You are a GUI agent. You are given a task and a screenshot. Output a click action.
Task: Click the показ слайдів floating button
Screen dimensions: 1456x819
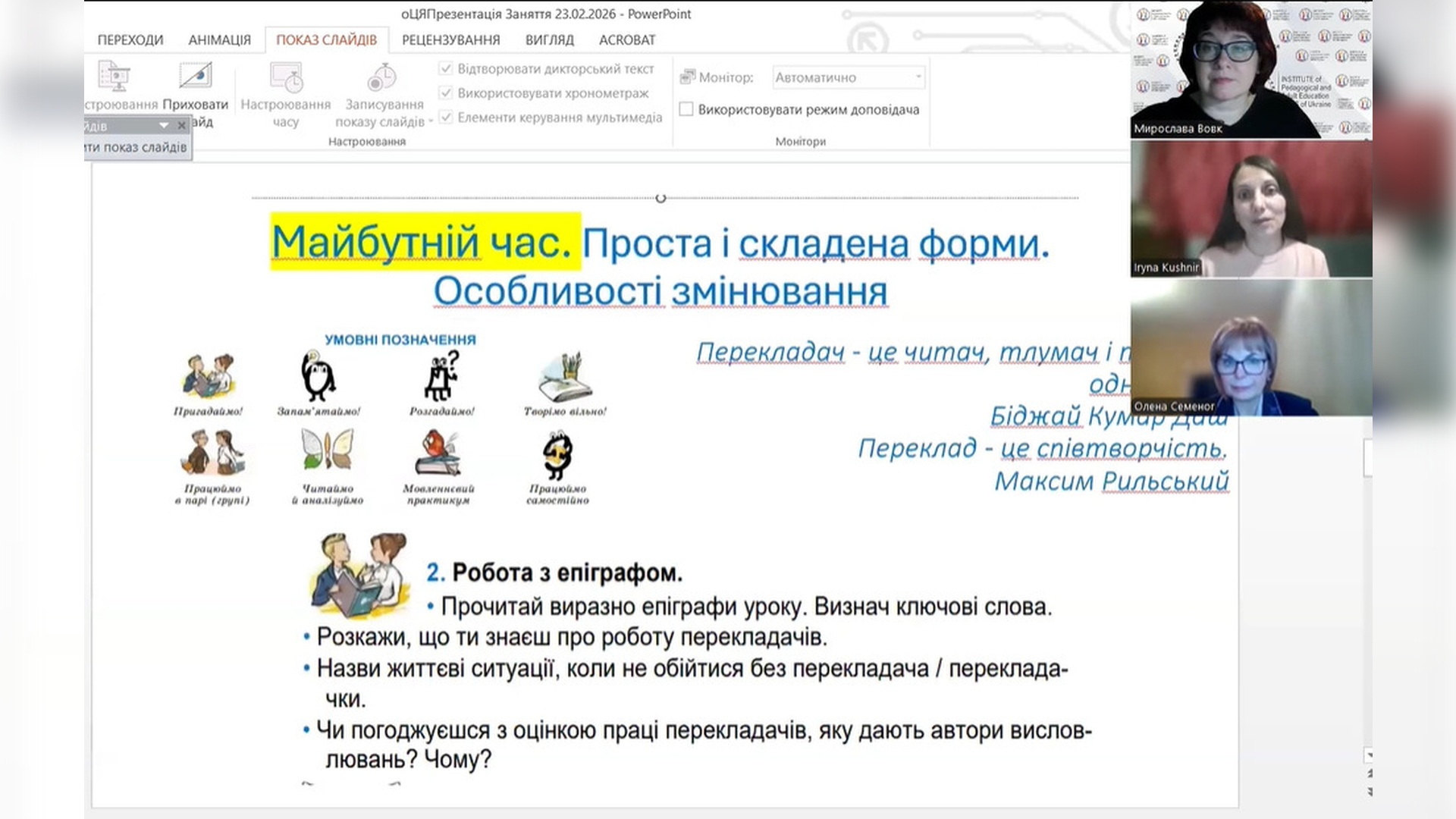coord(136,147)
